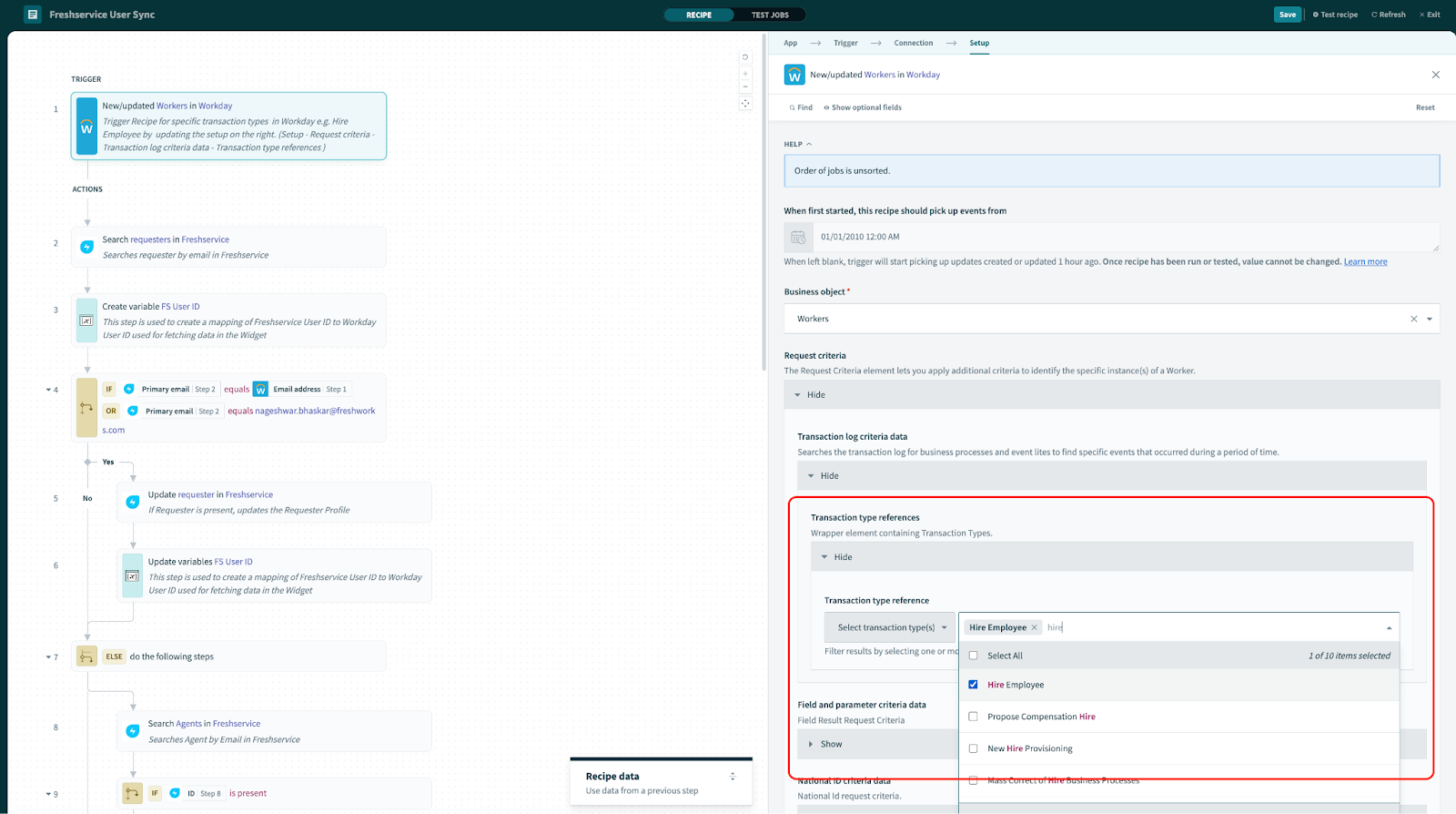Zoom in with the canvas plus icon
Screen dimensions: 1456x814
click(745, 74)
